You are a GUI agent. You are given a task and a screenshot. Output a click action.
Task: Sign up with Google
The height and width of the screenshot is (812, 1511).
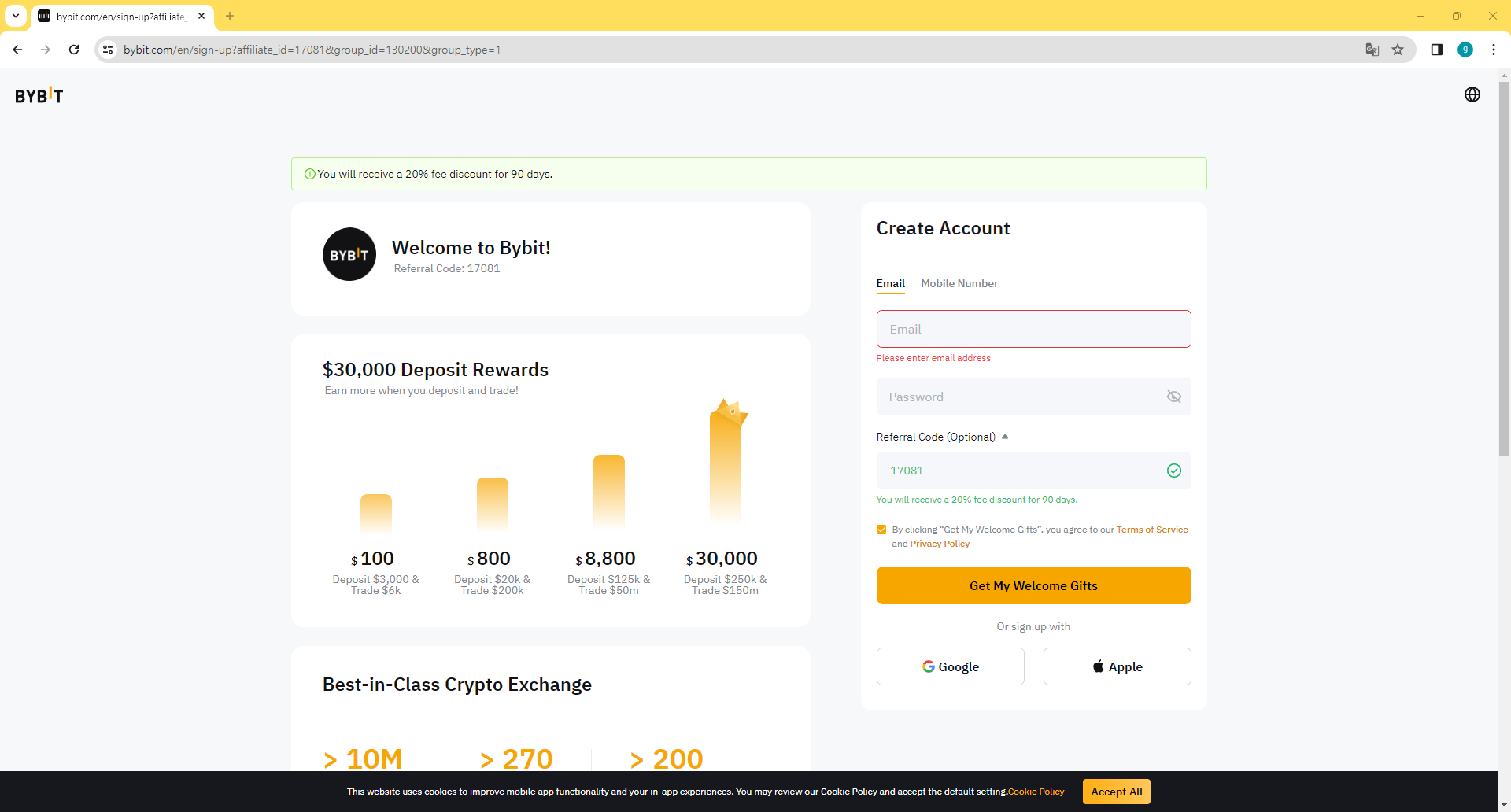coord(950,666)
